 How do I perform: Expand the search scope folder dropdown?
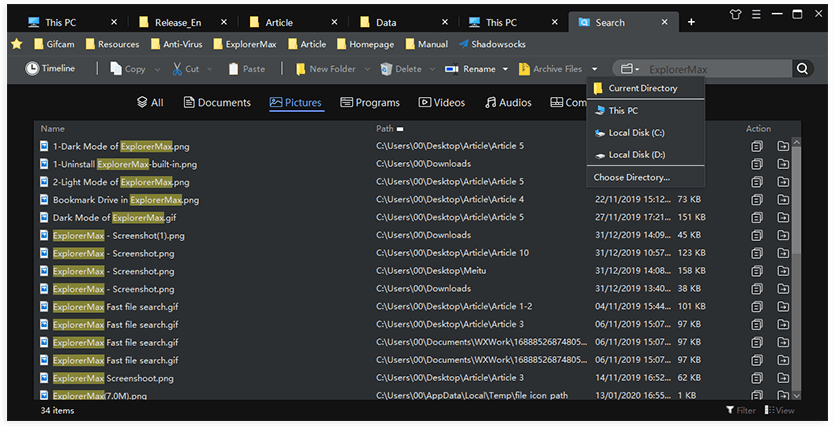coord(629,69)
